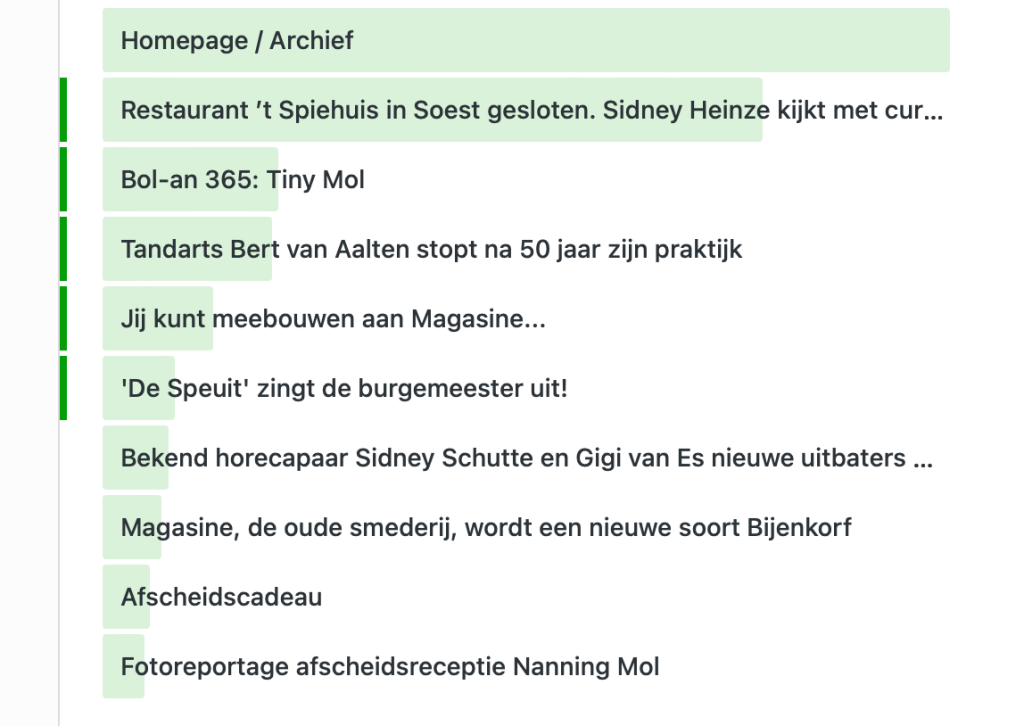Click green marker left of Jij kunt meebouwen
The width and height of the screenshot is (1024, 726).
pyautogui.click(x=63, y=319)
